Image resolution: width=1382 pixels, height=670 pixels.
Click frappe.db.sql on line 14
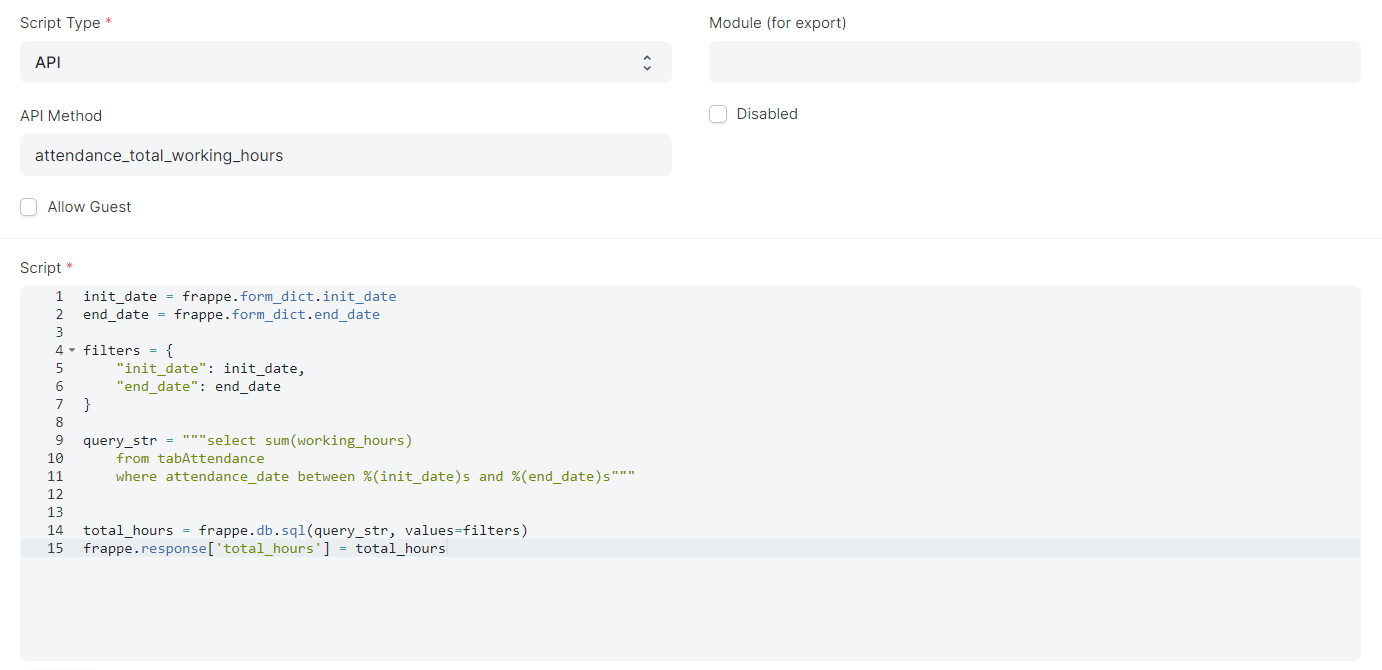[x=245, y=530]
